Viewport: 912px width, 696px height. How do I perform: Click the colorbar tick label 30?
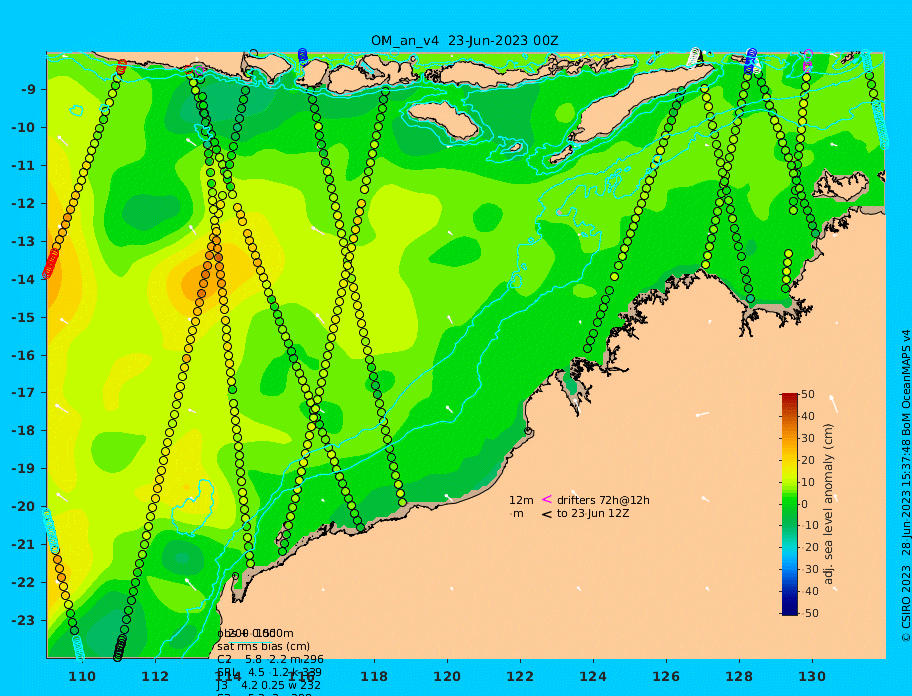tap(808, 438)
